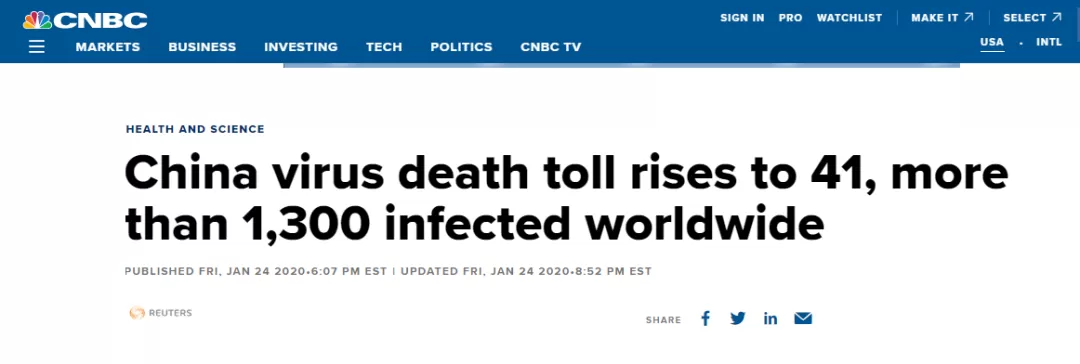The width and height of the screenshot is (1080, 364).
Task: Click the Sign In link
Action: tap(742, 18)
